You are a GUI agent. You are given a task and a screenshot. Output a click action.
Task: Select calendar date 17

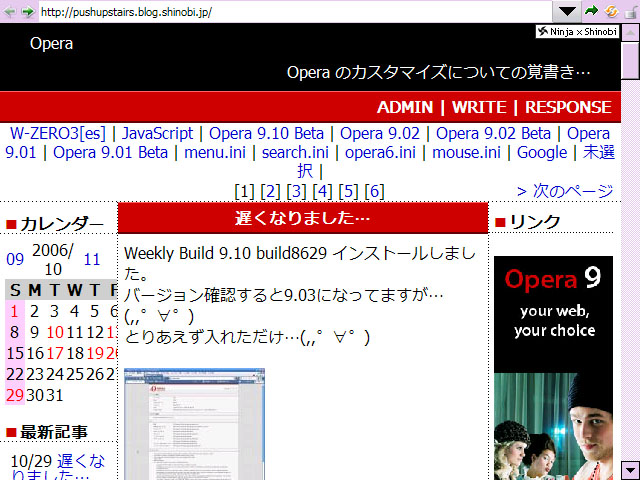point(55,353)
